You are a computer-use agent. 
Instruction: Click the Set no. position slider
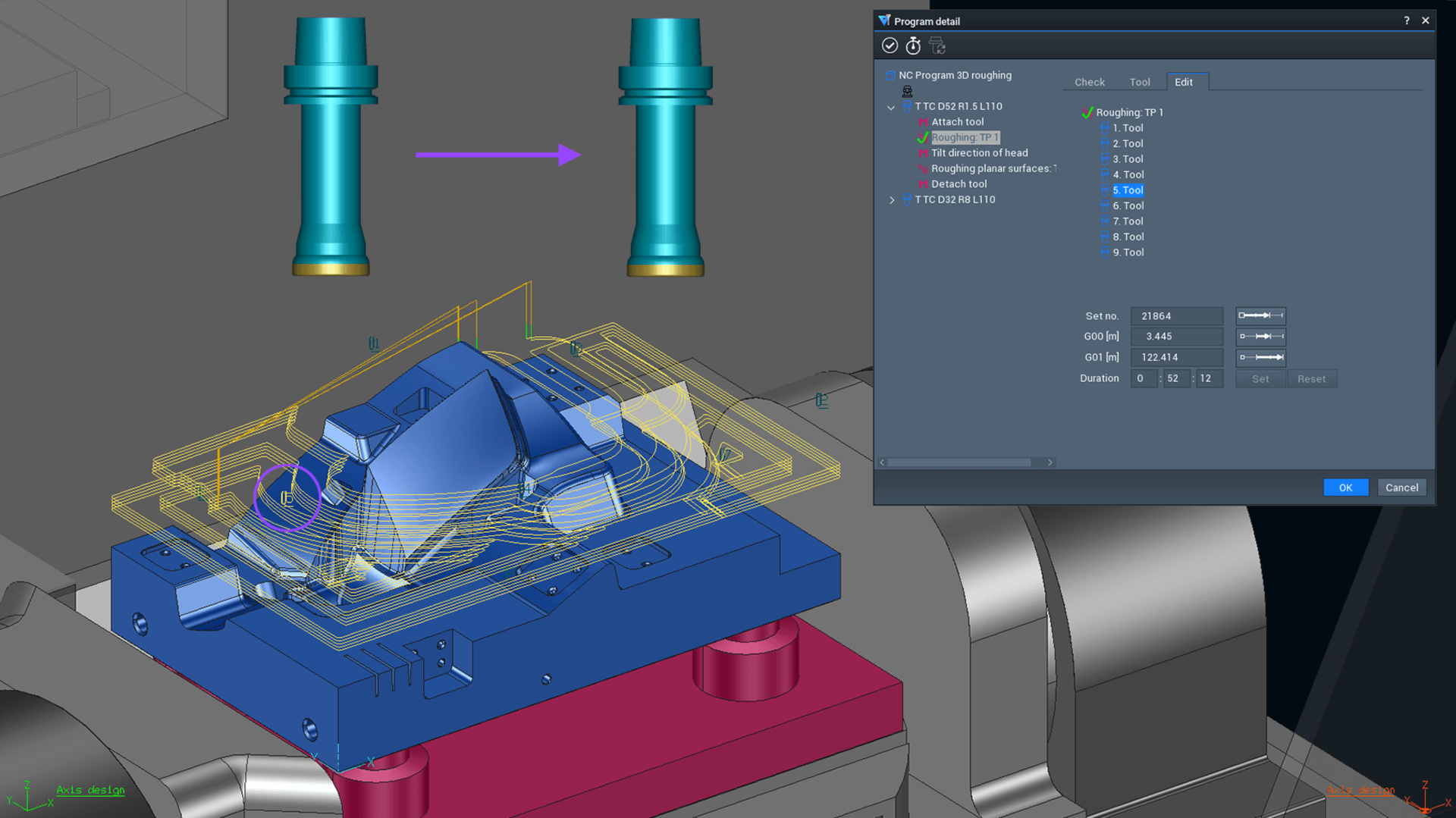[1260, 315]
